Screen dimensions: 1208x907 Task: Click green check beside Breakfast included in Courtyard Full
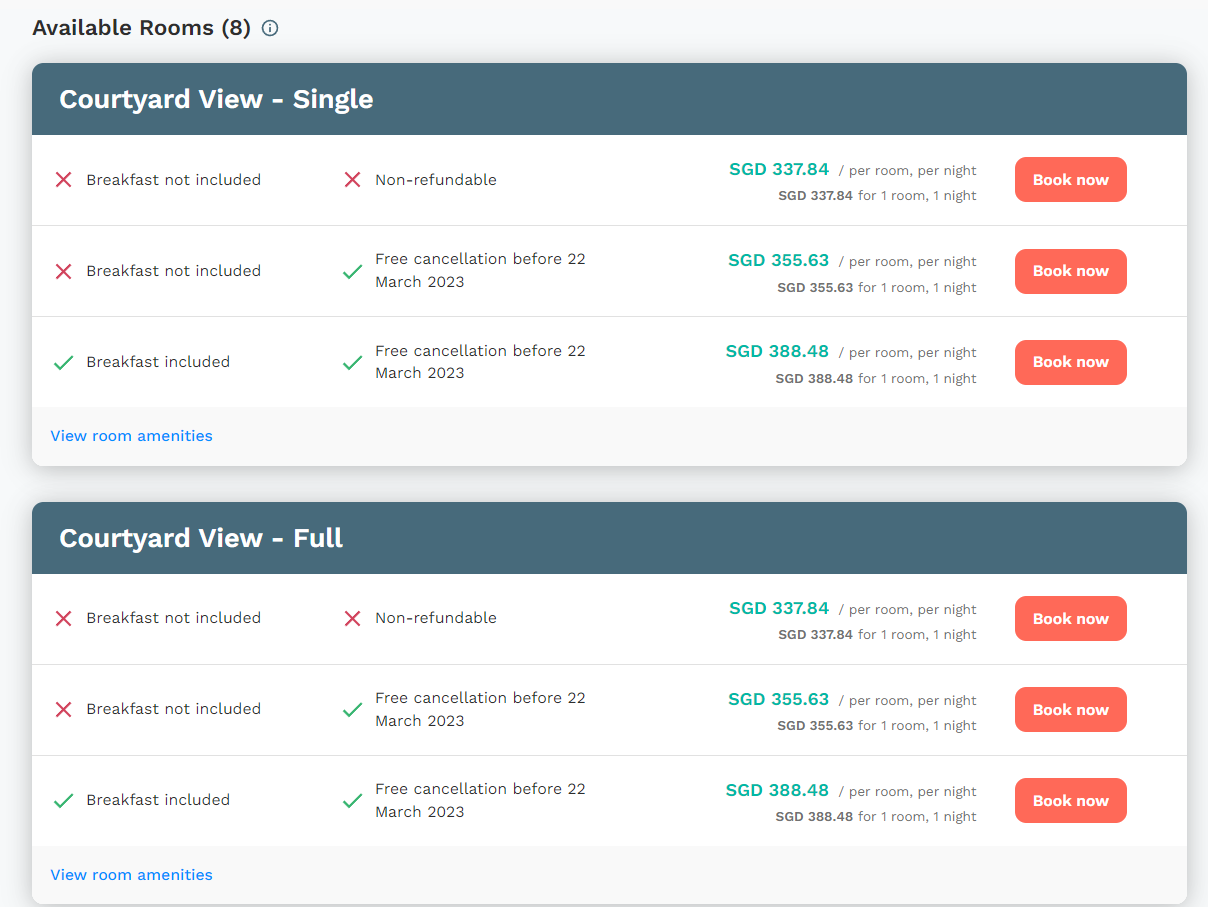(x=63, y=800)
